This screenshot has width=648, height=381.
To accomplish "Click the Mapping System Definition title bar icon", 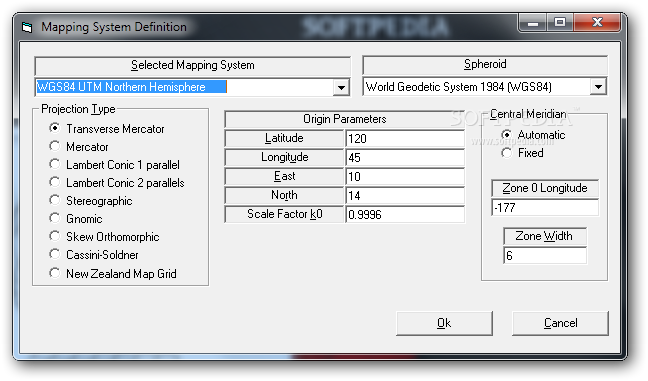I will pyautogui.click(x=27, y=28).
